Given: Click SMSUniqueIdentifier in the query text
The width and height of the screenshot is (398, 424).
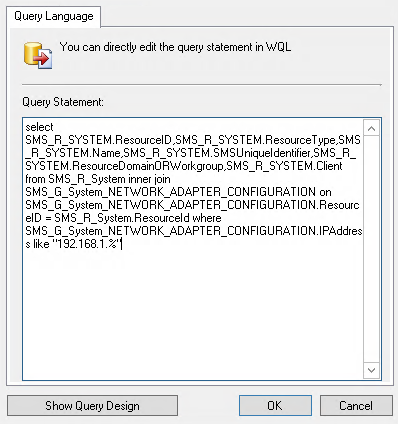Looking at the screenshot, I should pos(262,153).
